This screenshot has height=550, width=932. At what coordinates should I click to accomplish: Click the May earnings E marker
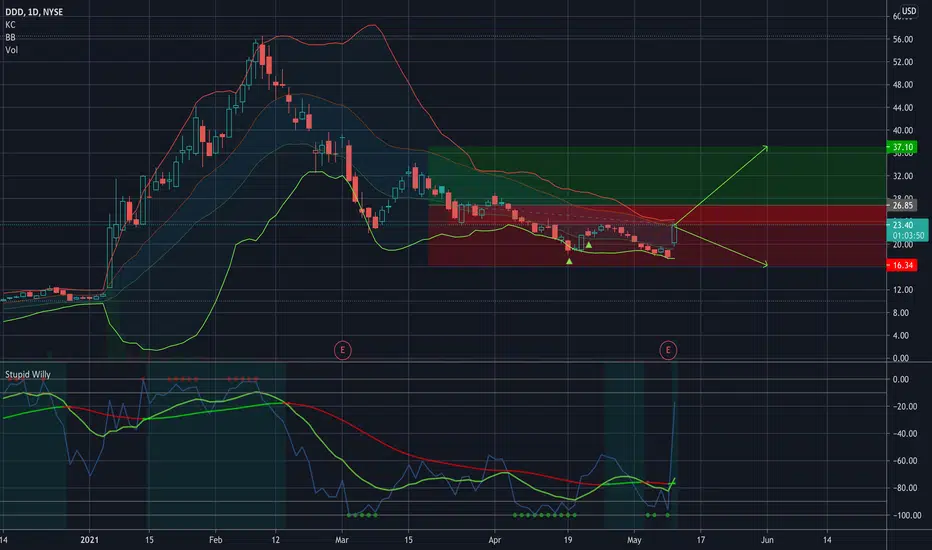(668, 350)
